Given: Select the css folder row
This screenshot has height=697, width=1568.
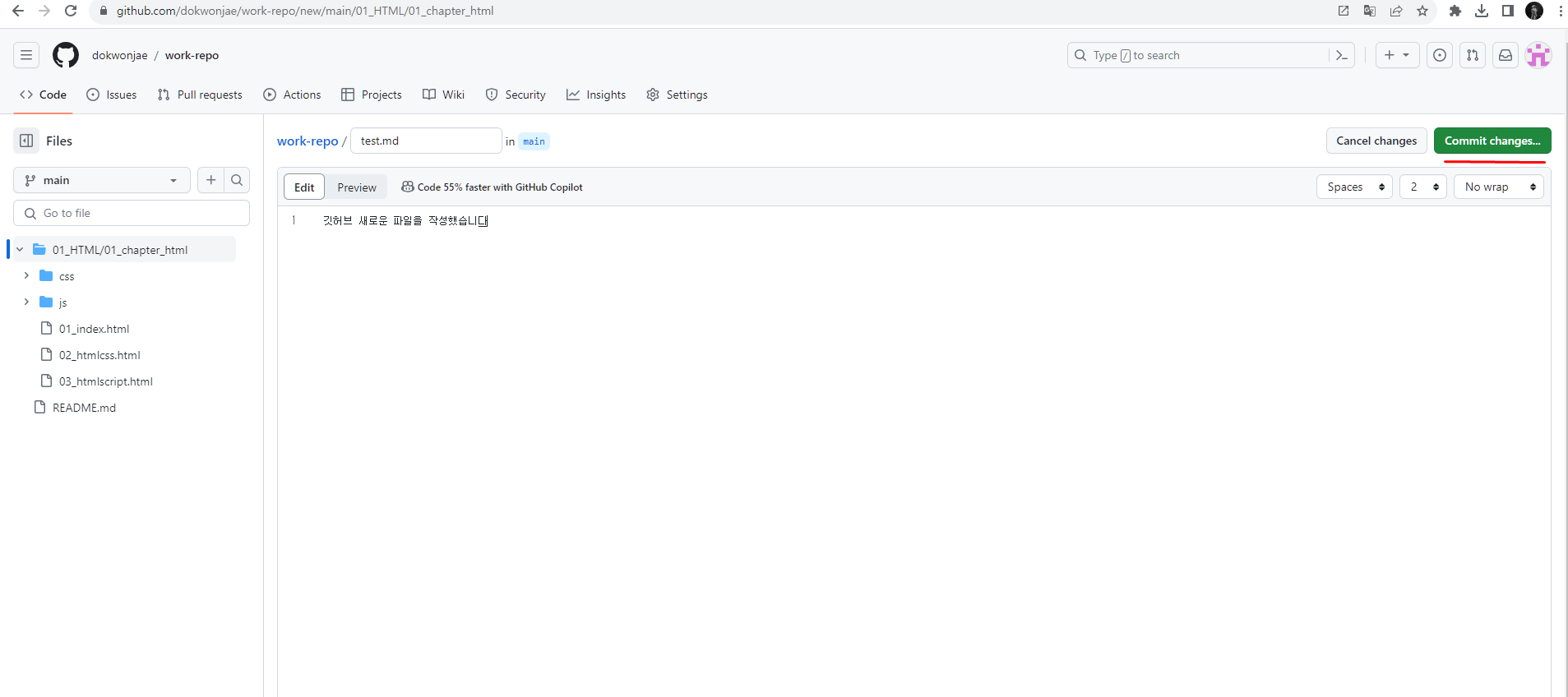Looking at the screenshot, I should [x=125, y=276].
